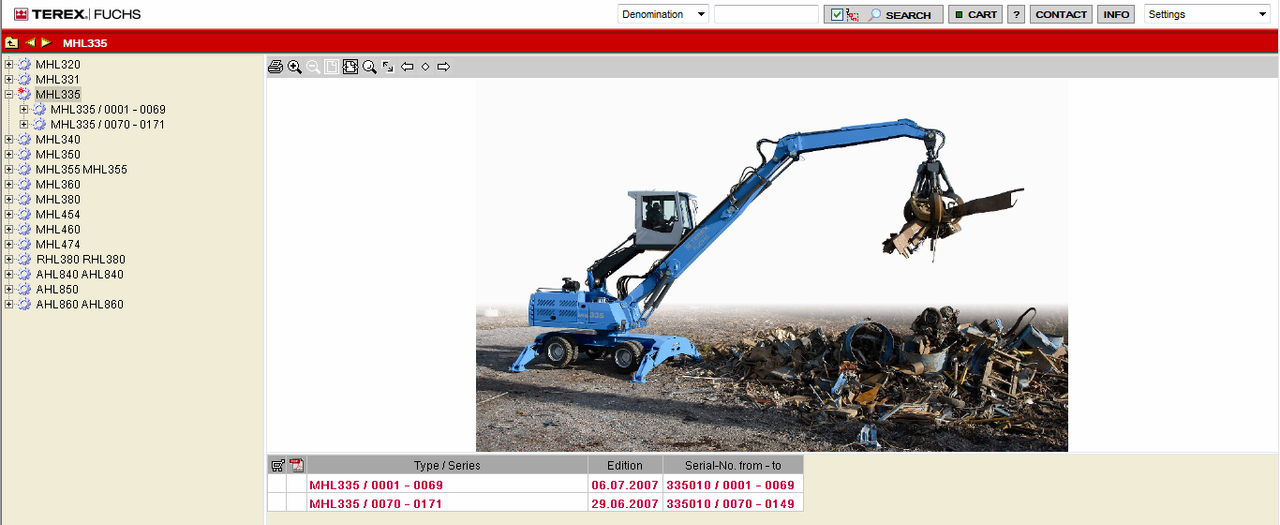1280x525 pixels.
Task: Click the gear icon next to AHL850
Action: point(25,290)
